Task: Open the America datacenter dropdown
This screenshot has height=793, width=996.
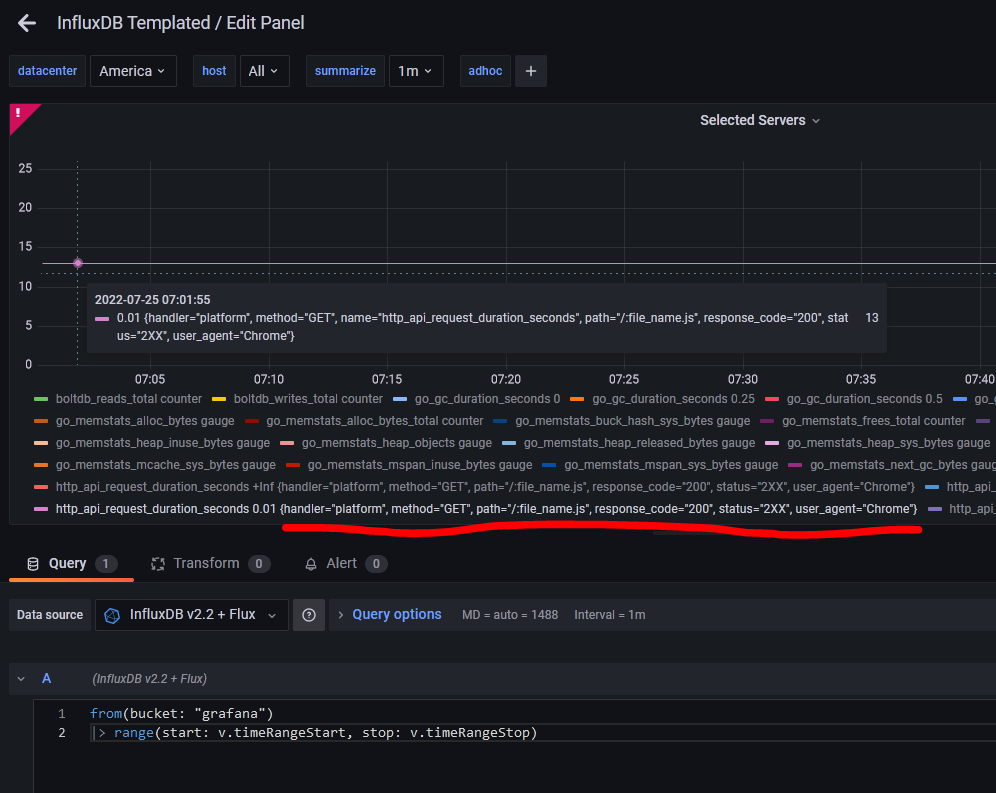Action: (x=133, y=70)
